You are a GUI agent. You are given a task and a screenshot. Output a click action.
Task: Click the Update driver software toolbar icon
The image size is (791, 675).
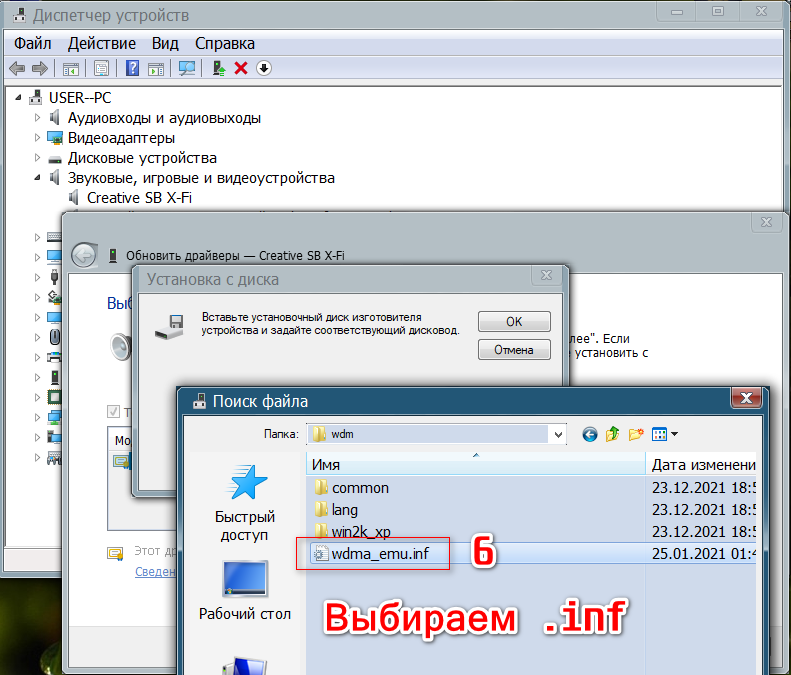(218, 68)
